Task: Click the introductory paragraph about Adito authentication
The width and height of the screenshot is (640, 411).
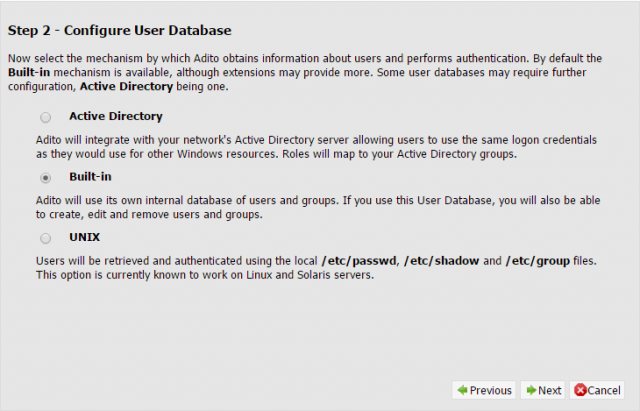Action: (x=305, y=72)
